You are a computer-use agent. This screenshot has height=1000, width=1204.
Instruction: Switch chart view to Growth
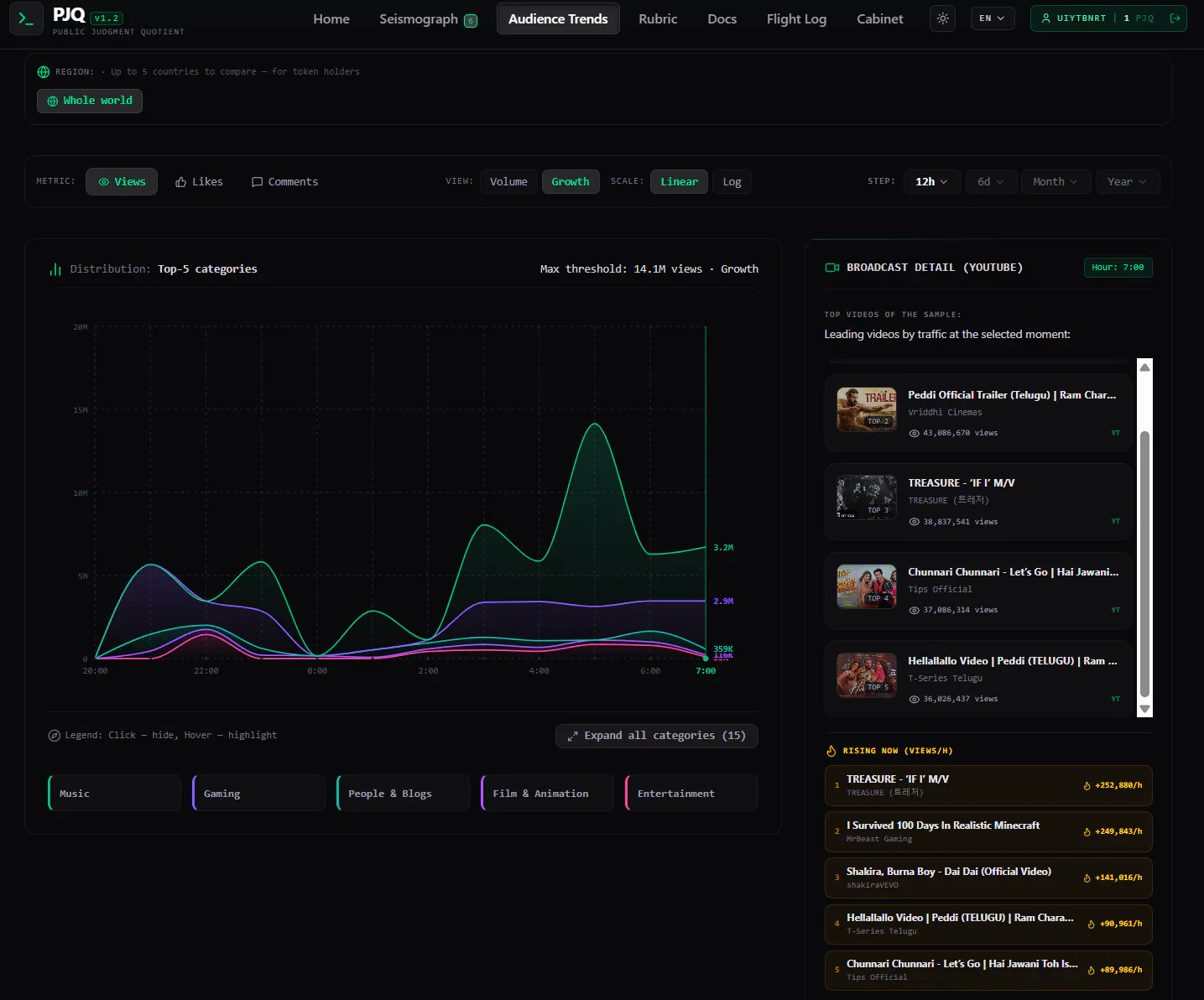(571, 182)
